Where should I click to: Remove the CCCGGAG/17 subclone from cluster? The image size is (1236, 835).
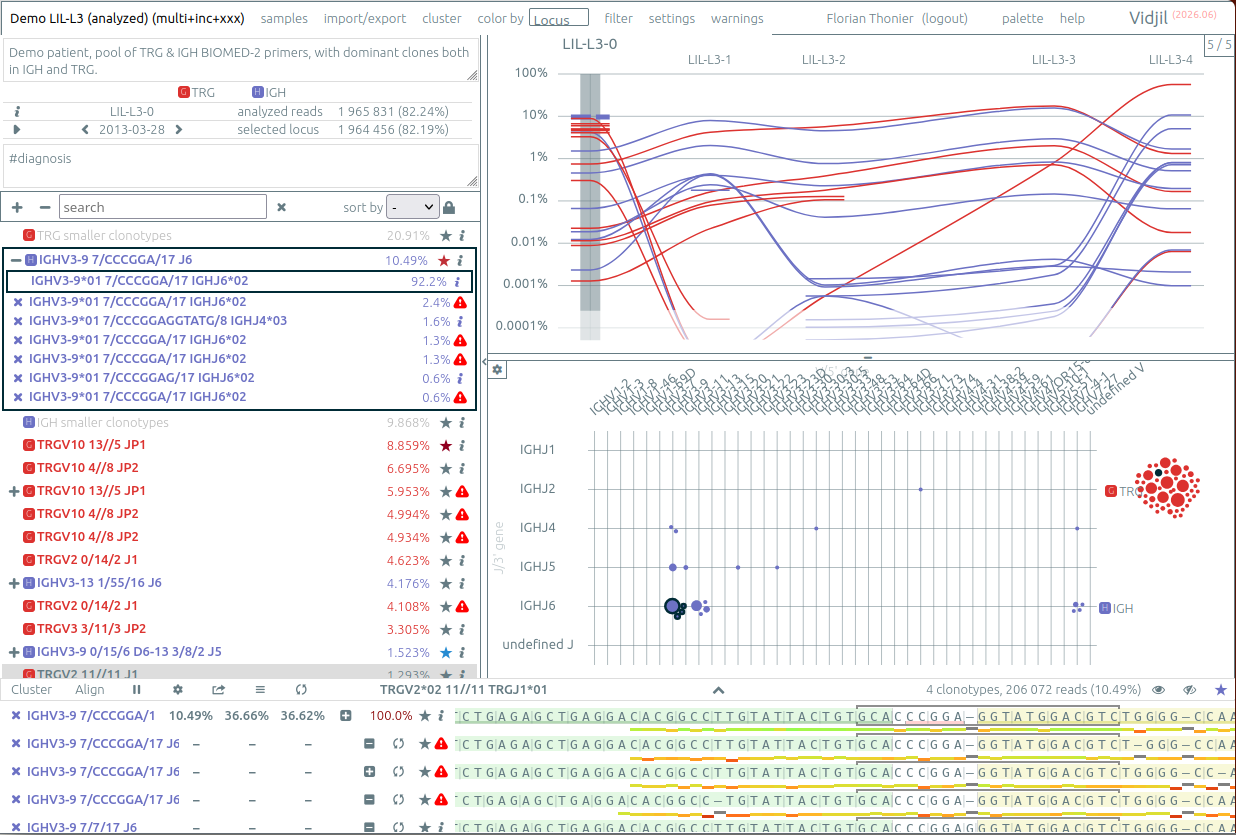17,378
